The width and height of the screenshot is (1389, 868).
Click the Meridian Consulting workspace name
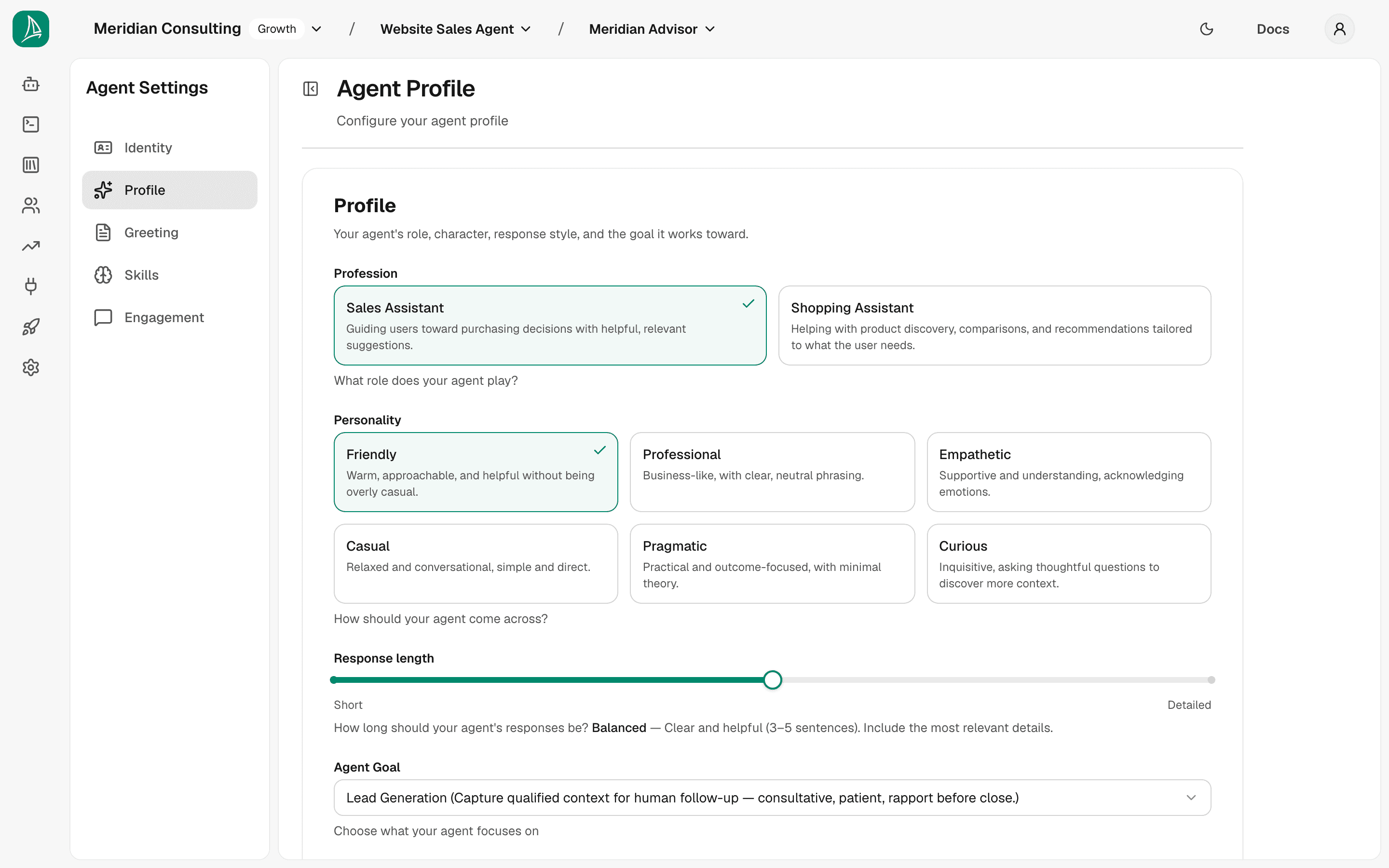coord(167,29)
